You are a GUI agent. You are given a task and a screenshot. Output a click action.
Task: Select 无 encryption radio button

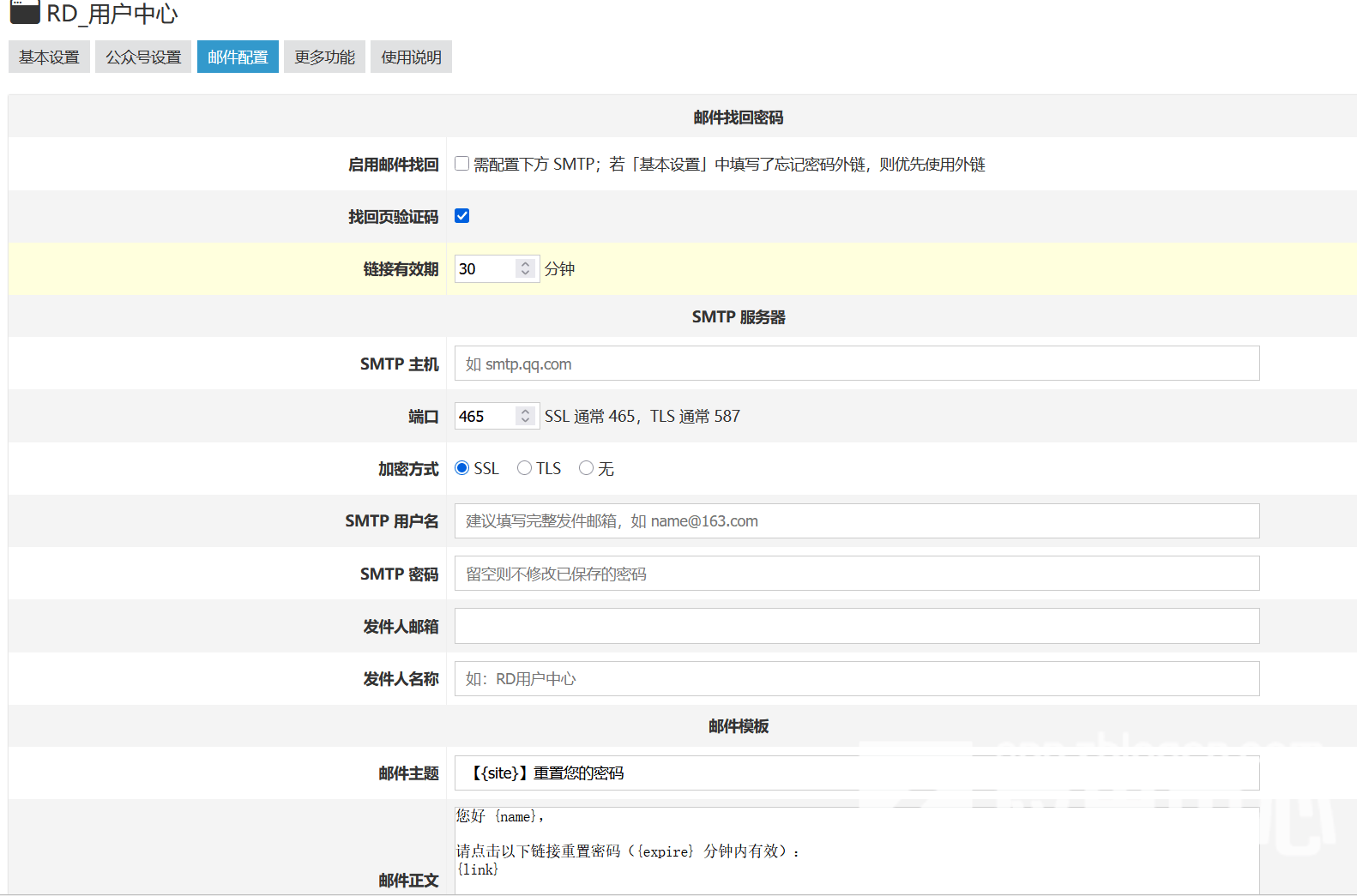coord(586,468)
